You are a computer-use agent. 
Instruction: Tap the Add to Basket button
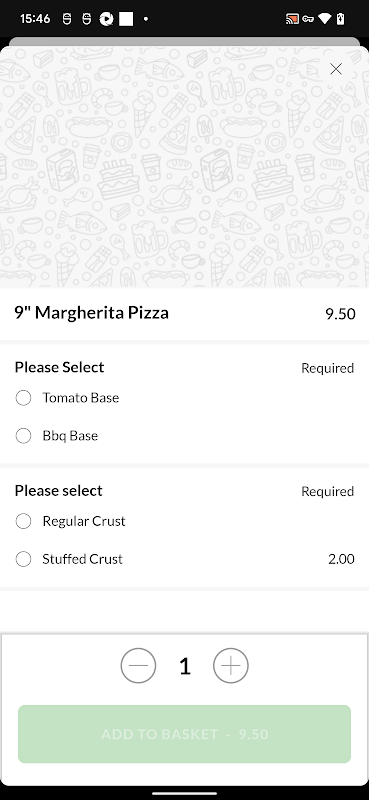(184, 734)
